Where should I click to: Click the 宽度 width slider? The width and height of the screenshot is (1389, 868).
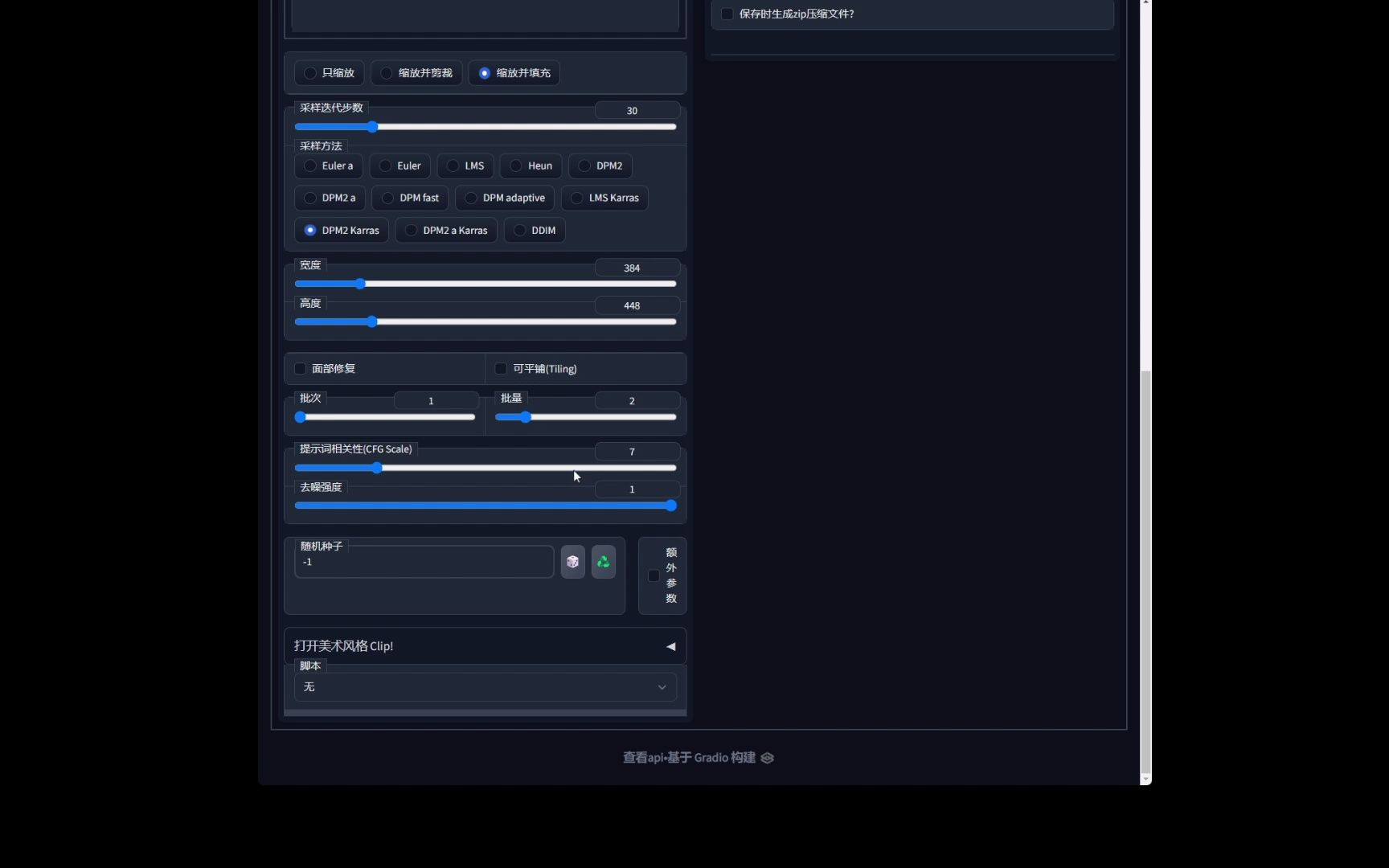coord(486,284)
